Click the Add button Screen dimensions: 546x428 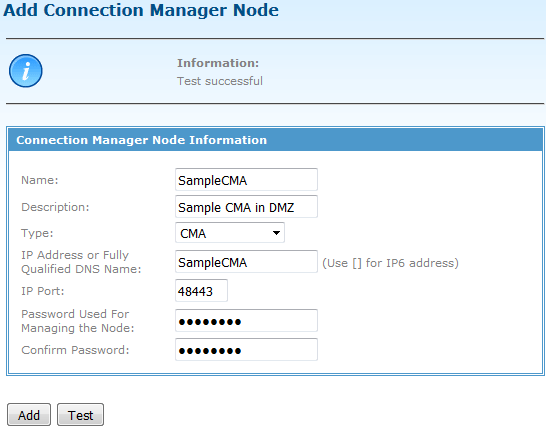pos(29,415)
